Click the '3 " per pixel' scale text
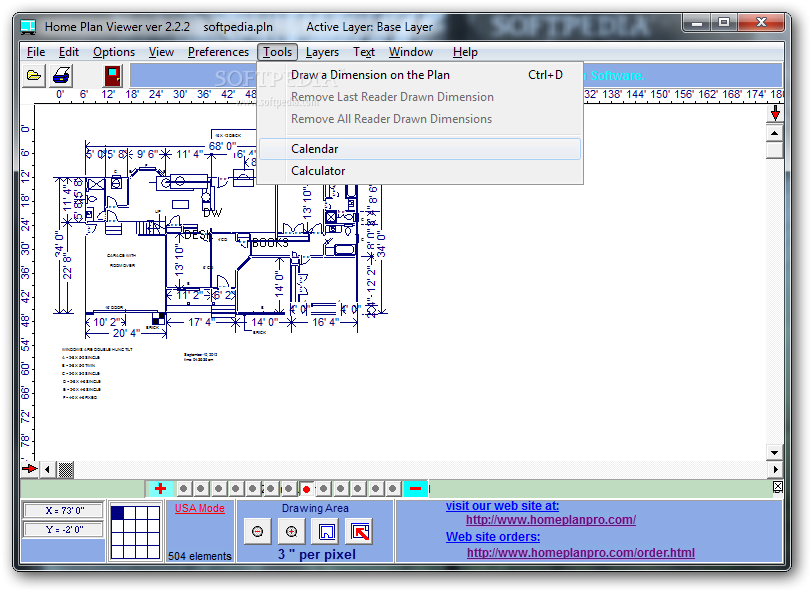 coord(316,554)
